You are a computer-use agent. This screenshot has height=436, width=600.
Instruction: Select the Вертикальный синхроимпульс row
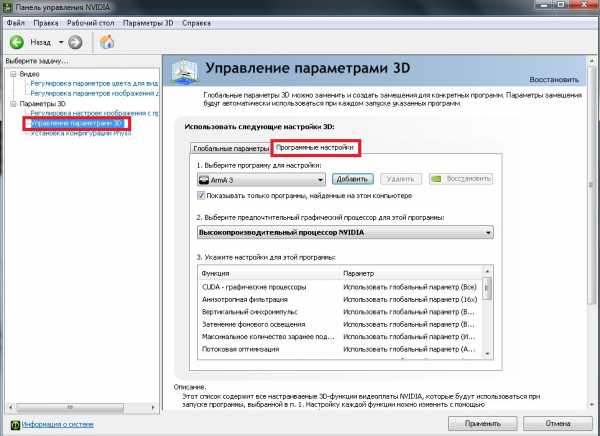click(341, 312)
